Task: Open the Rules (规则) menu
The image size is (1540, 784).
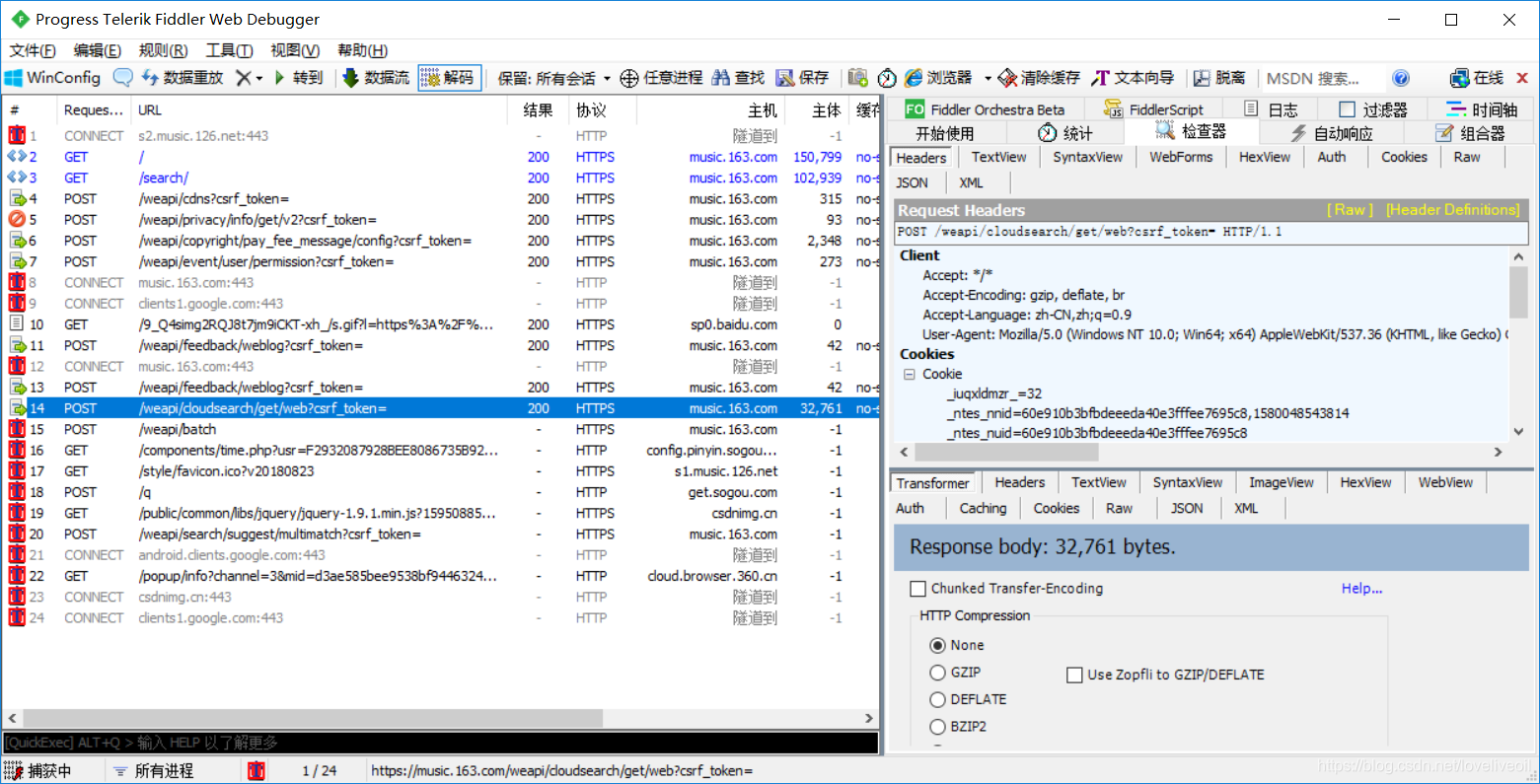Action: pos(164,50)
